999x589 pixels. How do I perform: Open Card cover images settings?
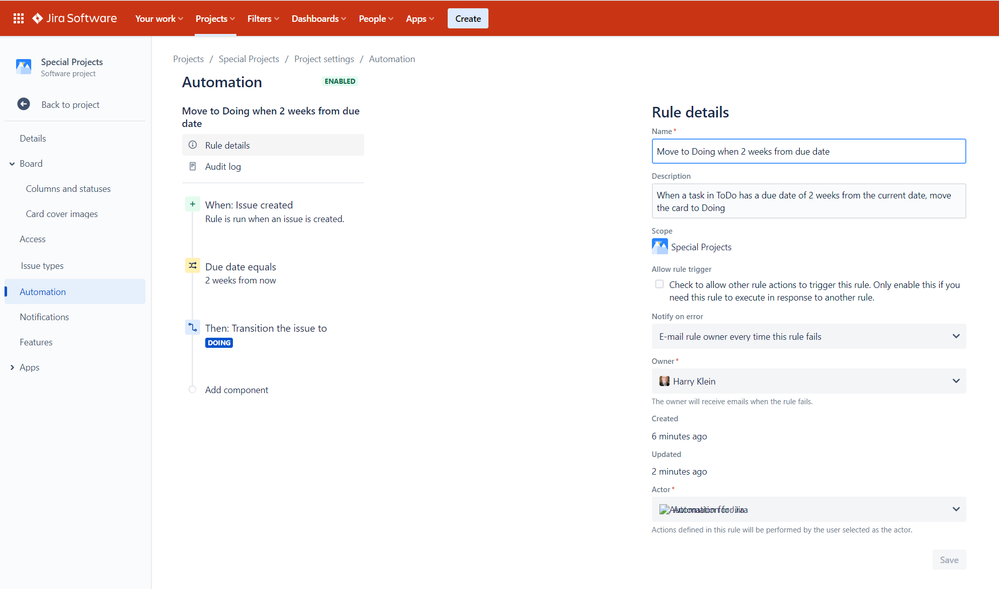[62, 214]
